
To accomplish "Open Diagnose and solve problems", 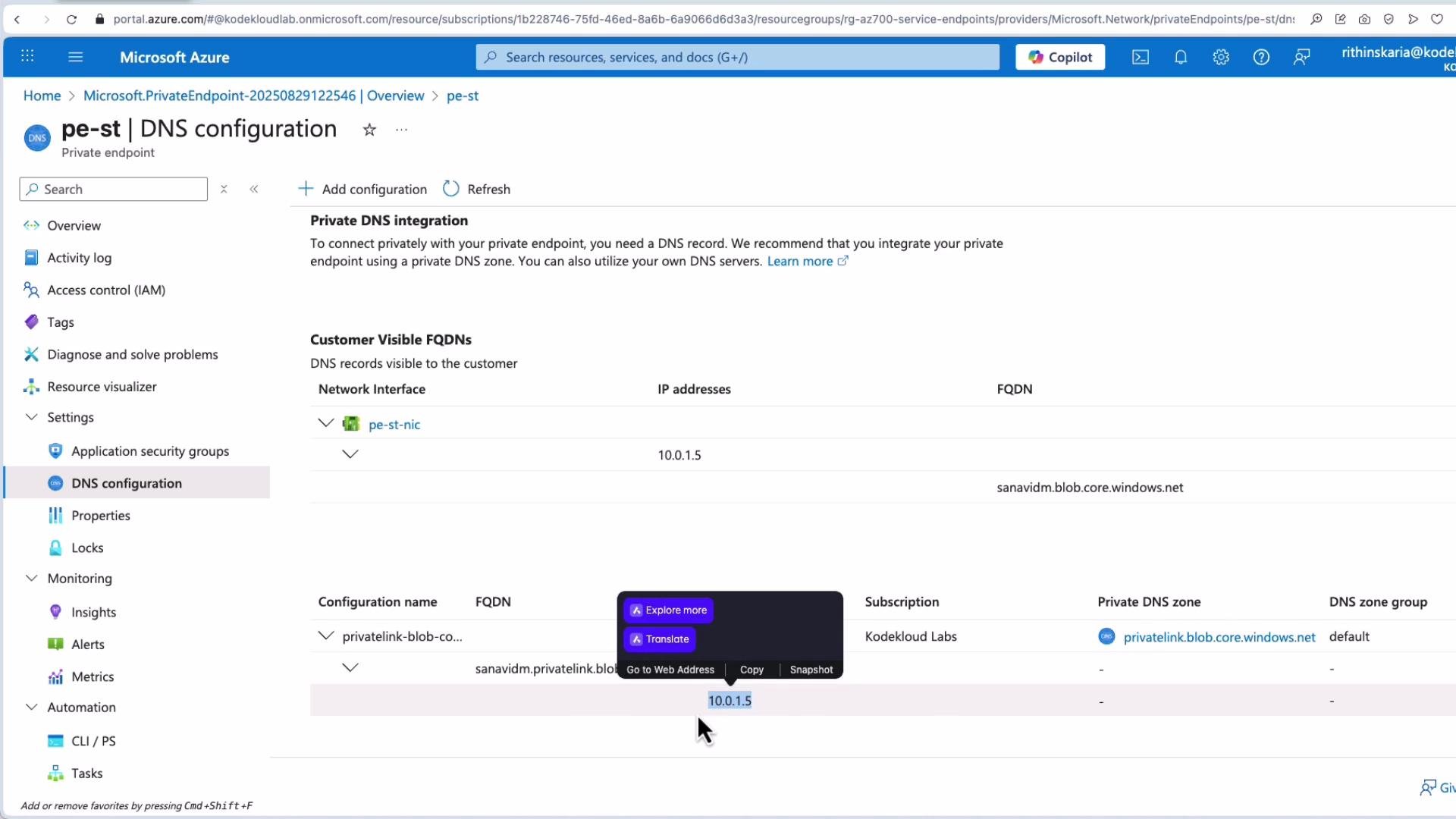I will click(x=132, y=354).
